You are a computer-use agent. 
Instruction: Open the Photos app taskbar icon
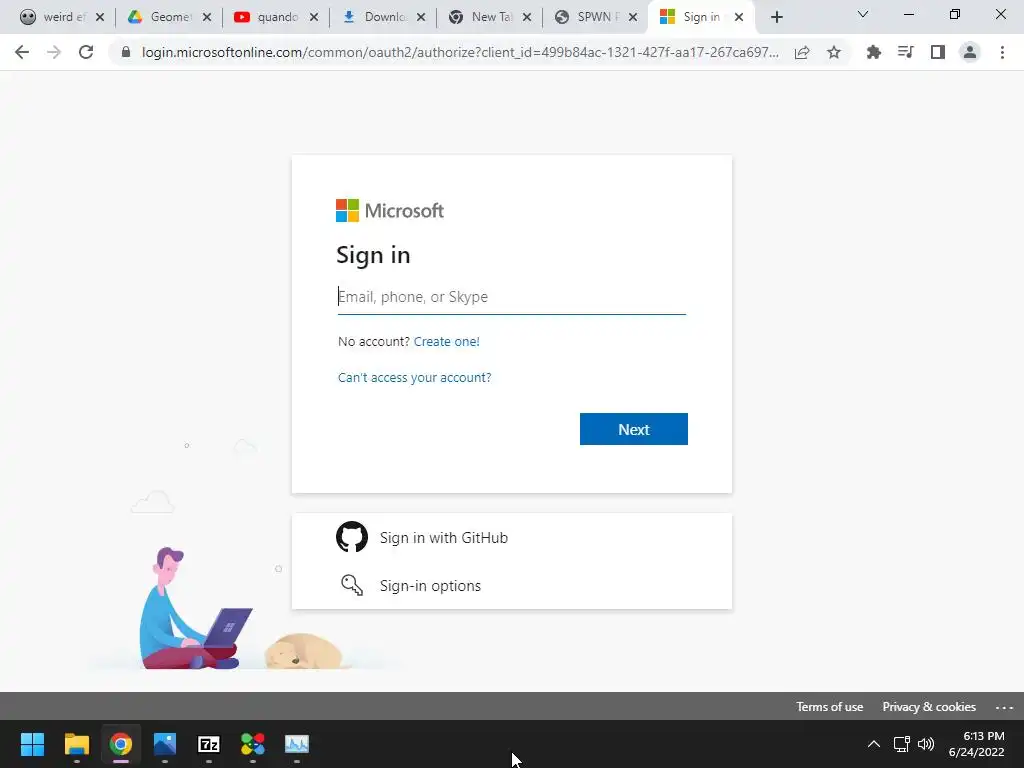[x=165, y=744]
